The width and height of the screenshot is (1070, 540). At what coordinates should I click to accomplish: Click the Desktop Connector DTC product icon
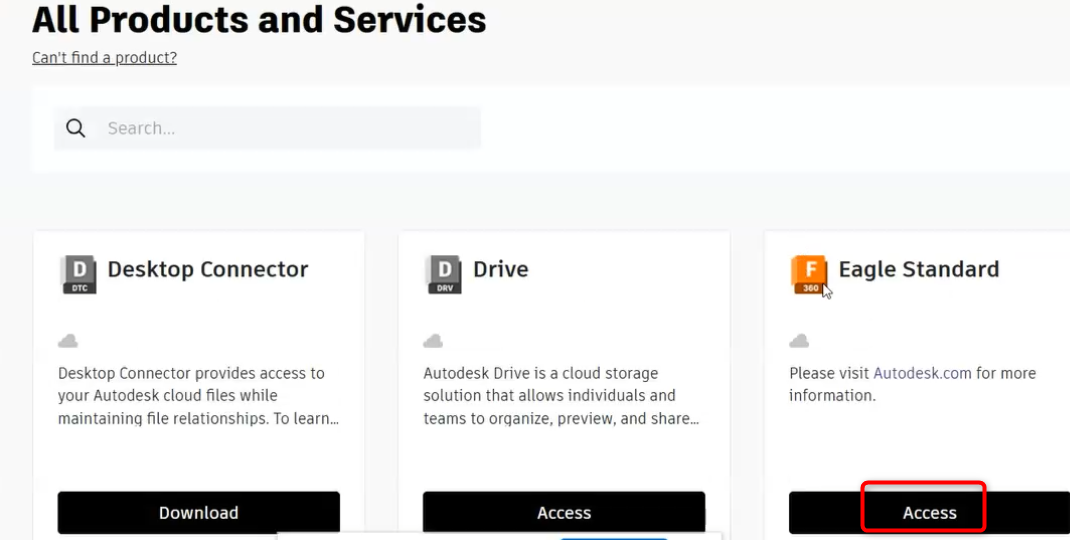(79, 274)
